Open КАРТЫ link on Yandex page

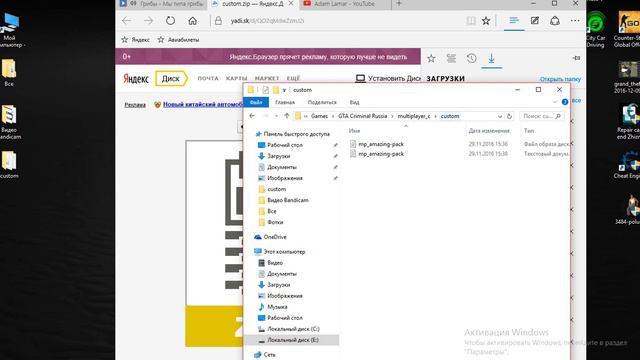tap(236, 78)
